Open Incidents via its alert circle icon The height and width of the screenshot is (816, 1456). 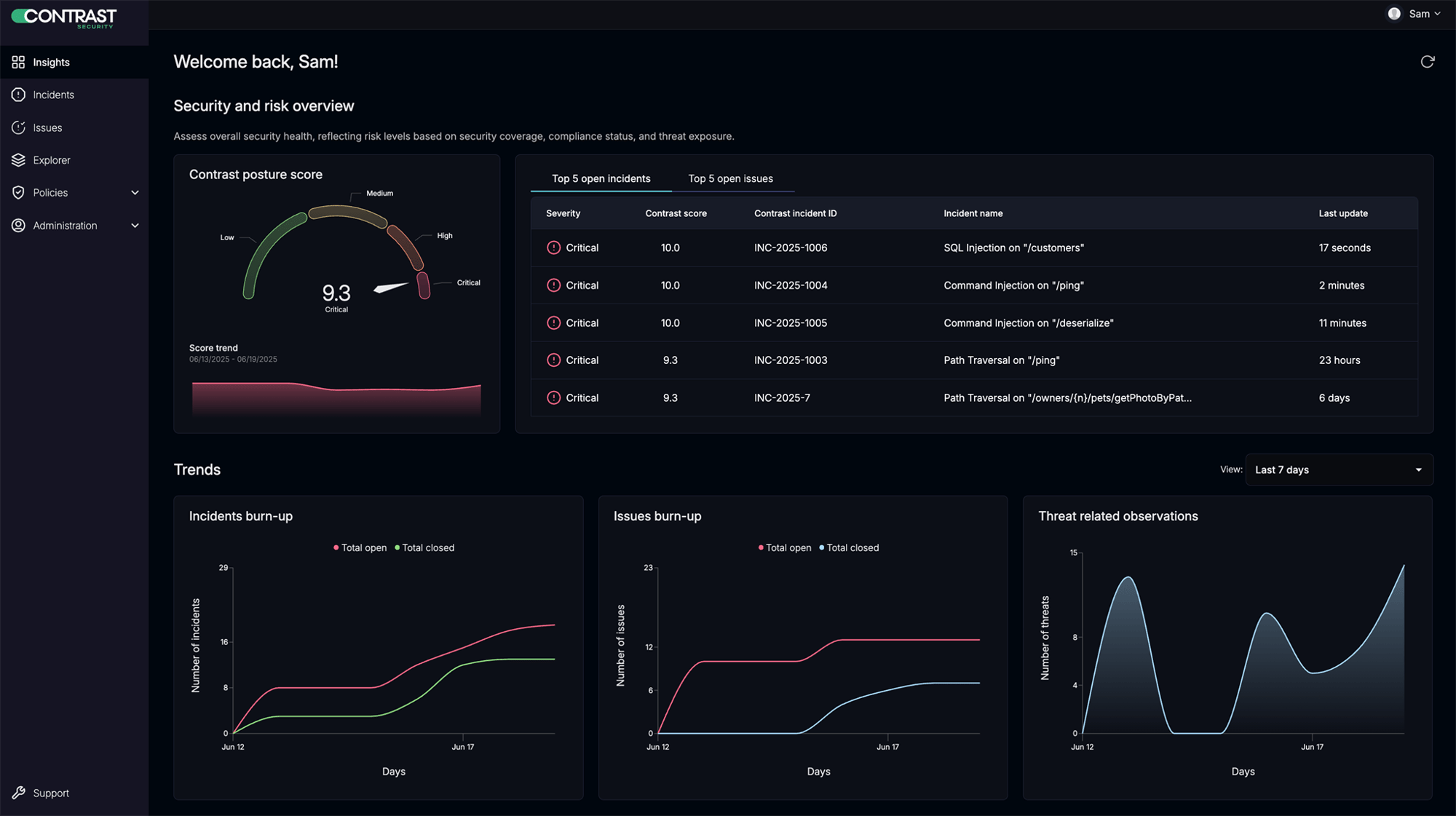tap(18, 95)
